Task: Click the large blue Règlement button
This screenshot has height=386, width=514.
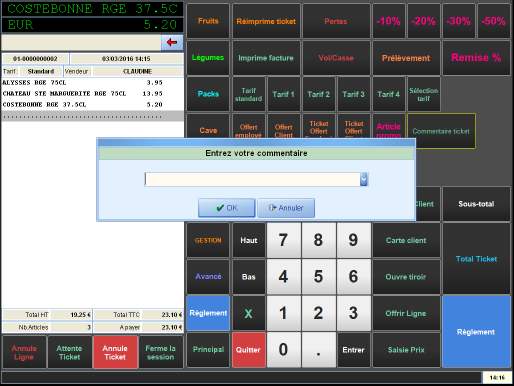Action: point(476,332)
